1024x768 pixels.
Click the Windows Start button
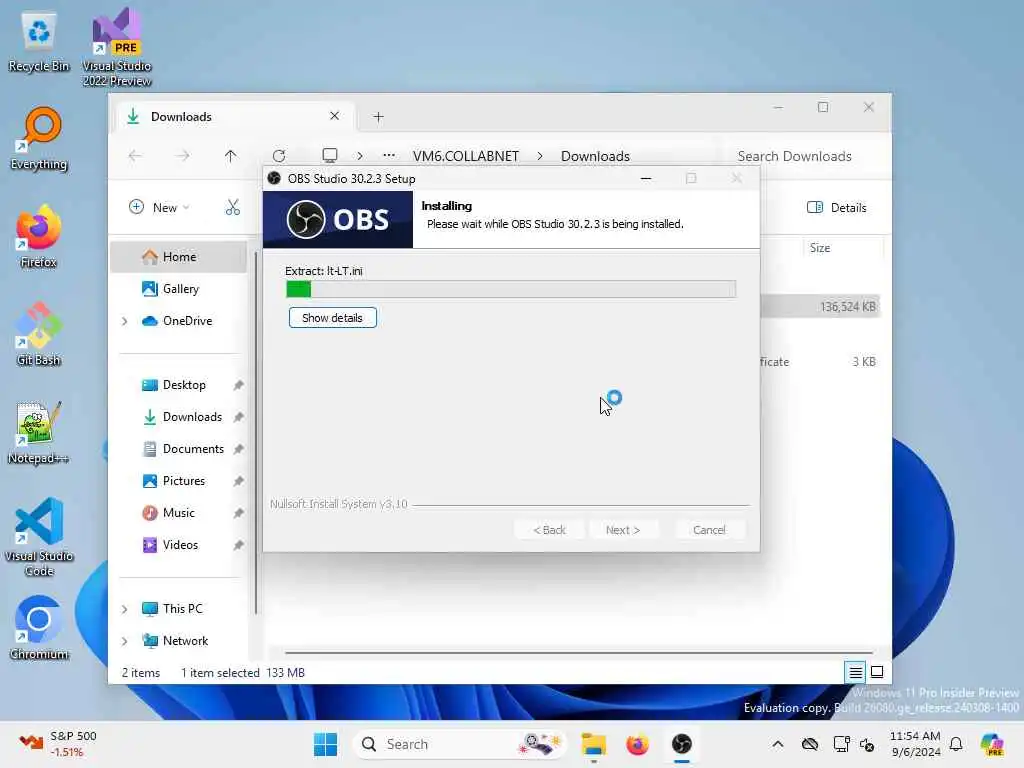click(x=325, y=744)
